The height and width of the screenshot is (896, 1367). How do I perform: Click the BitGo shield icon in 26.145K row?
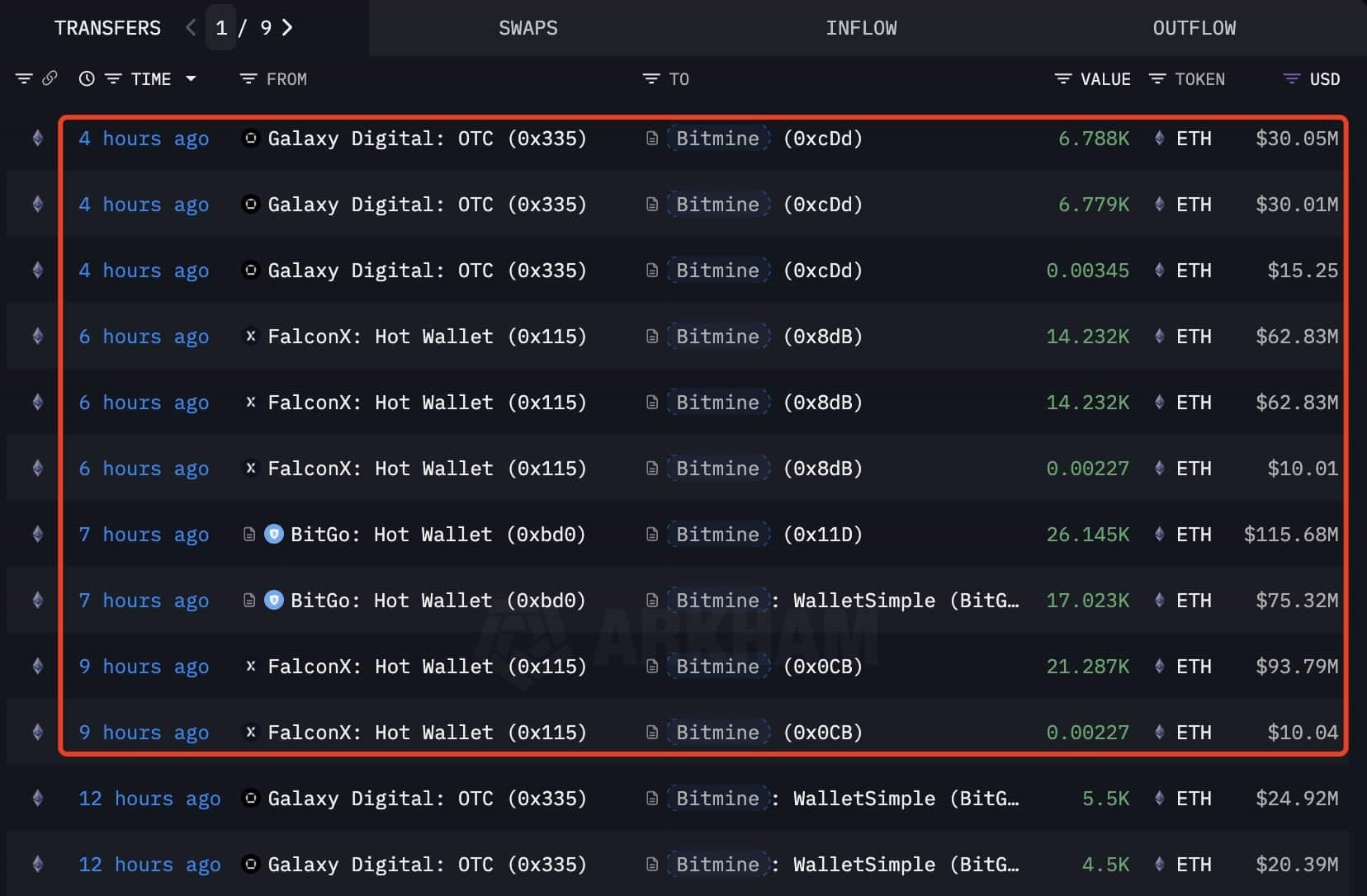pyautogui.click(x=274, y=535)
